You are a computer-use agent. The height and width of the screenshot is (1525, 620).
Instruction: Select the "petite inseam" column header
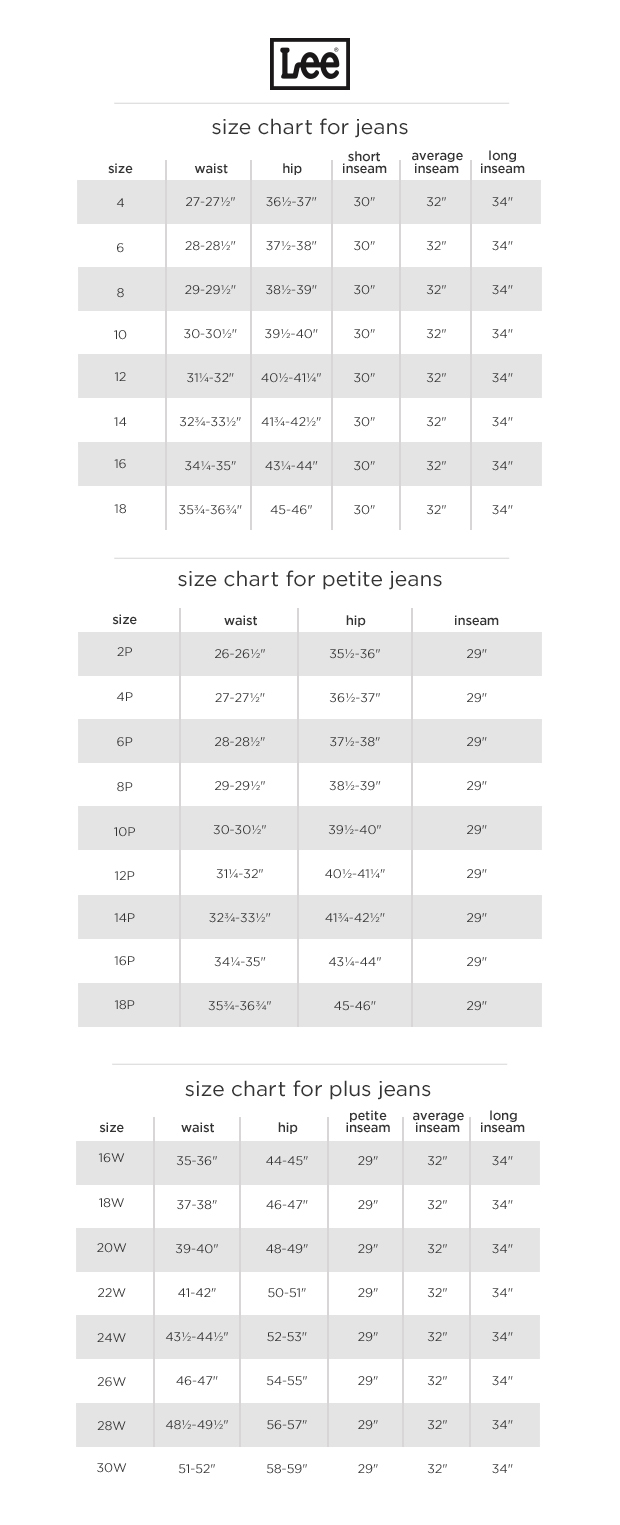pos(368,1122)
